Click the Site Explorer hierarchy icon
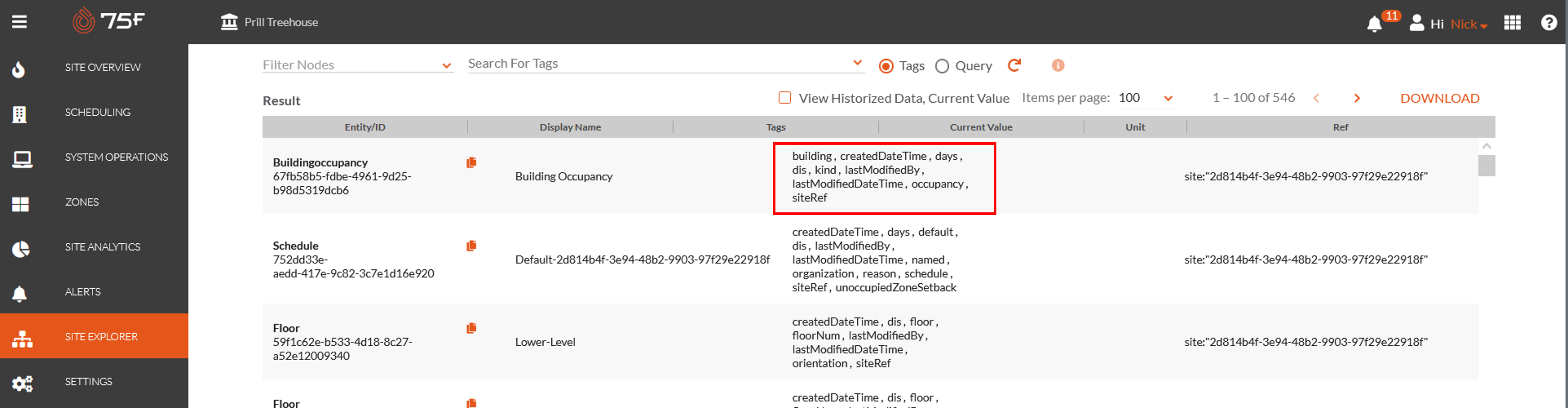Viewport: 1568px width, 408px height. click(22, 339)
